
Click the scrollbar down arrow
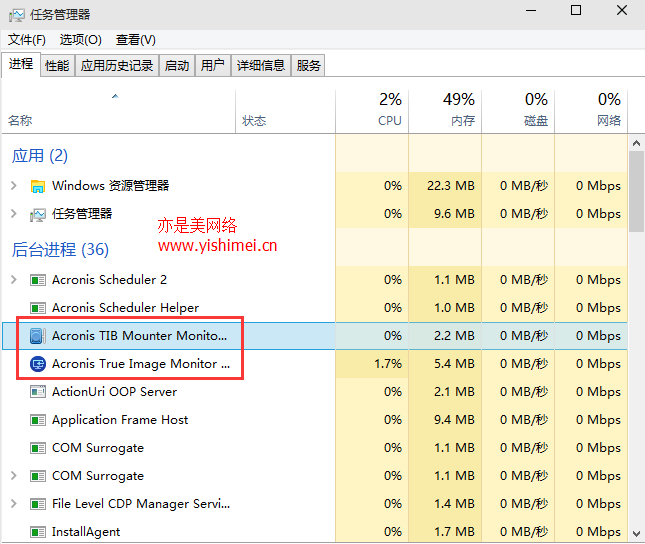pos(636,534)
